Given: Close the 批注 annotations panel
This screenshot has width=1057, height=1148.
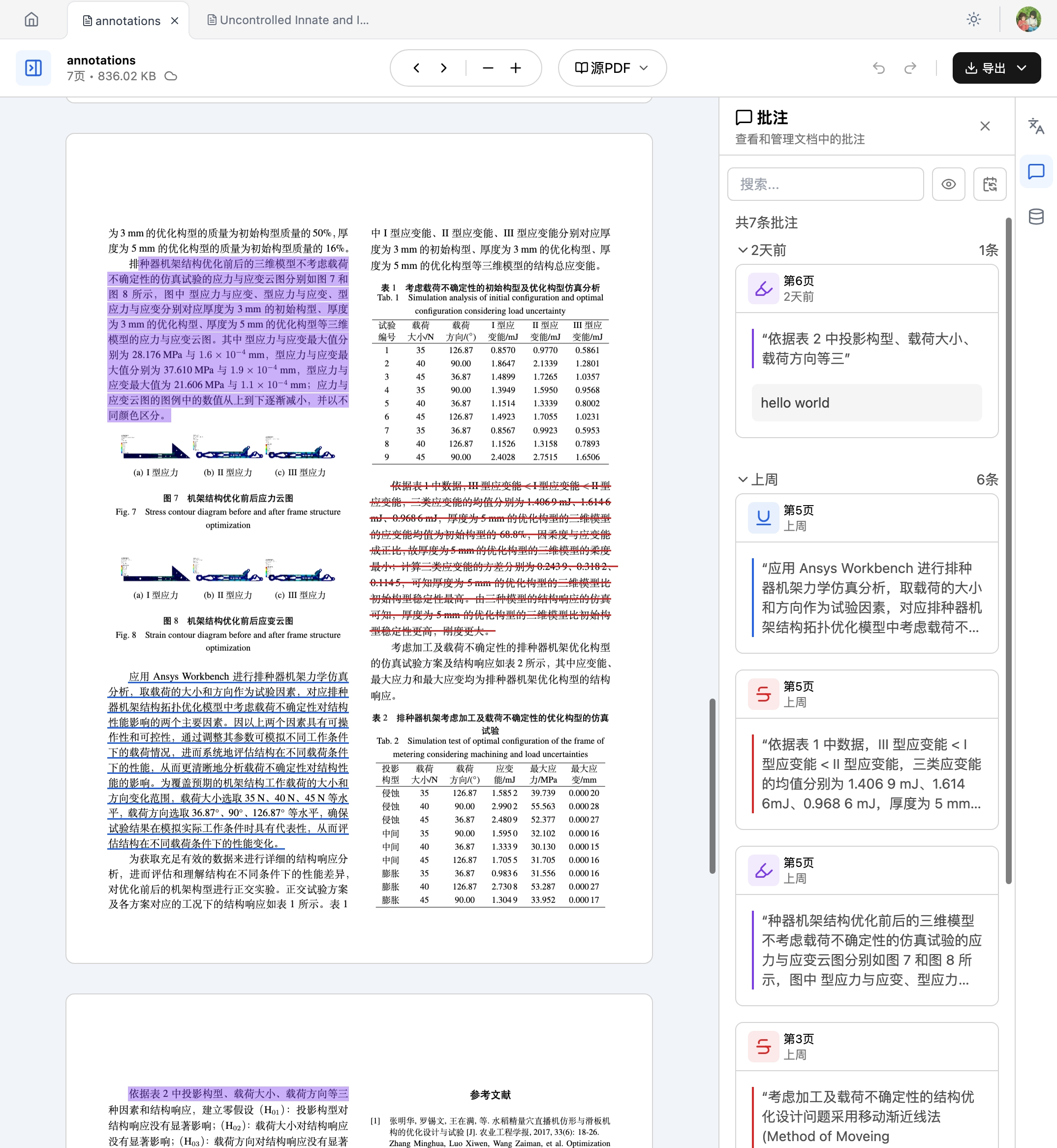Looking at the screenshot, I should [985, 126].
